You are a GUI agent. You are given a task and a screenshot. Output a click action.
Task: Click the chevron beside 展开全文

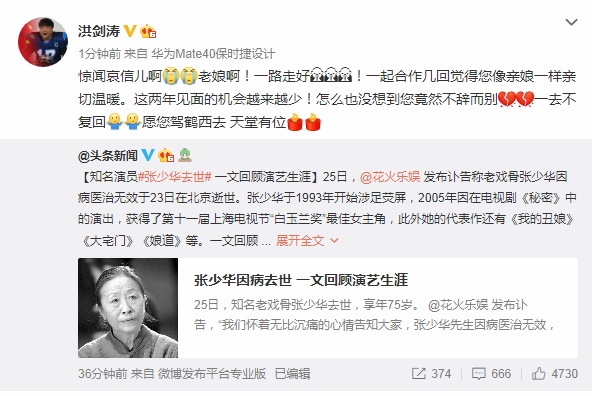click(x=334, y=240)
